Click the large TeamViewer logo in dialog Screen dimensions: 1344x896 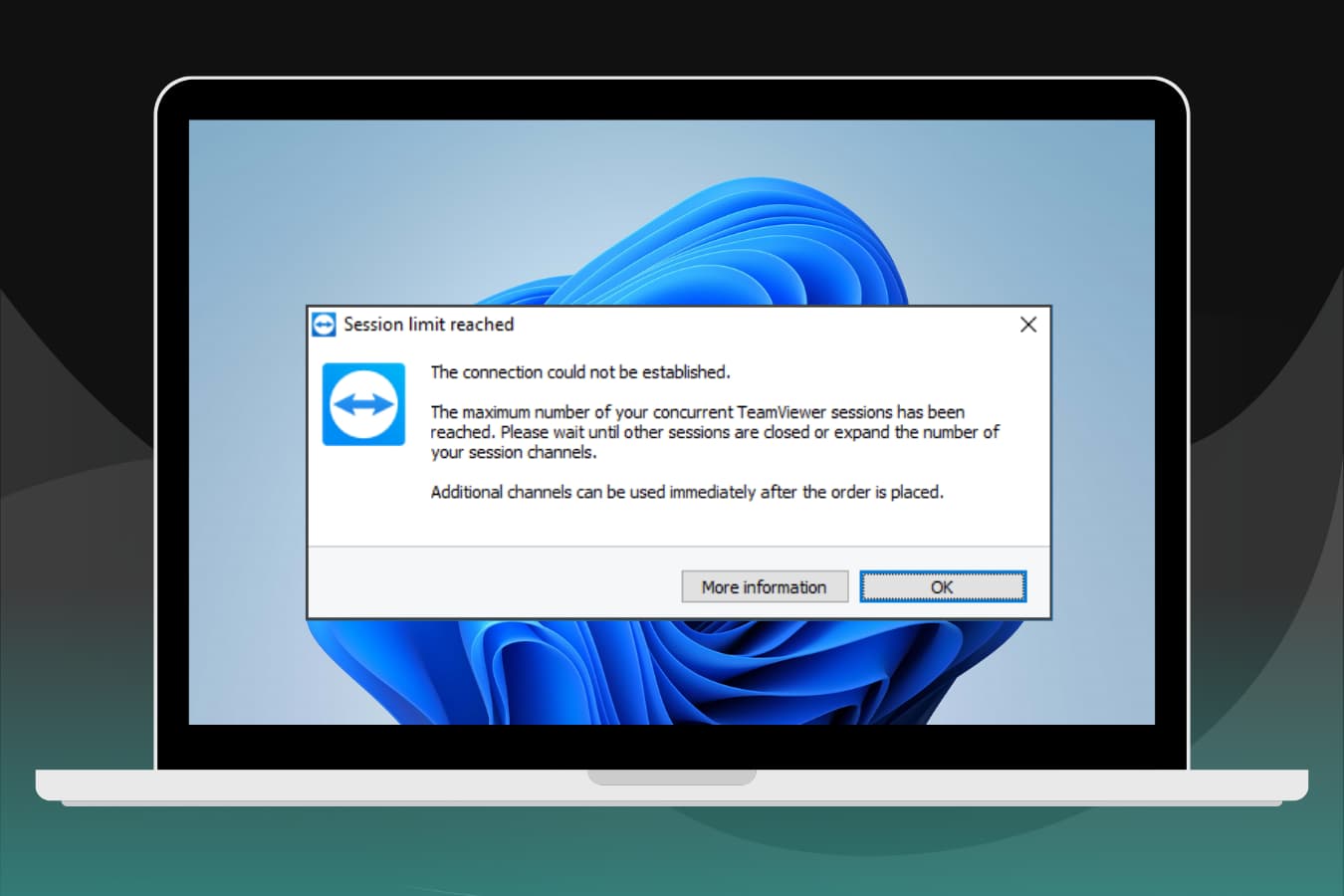coord(363,404)
